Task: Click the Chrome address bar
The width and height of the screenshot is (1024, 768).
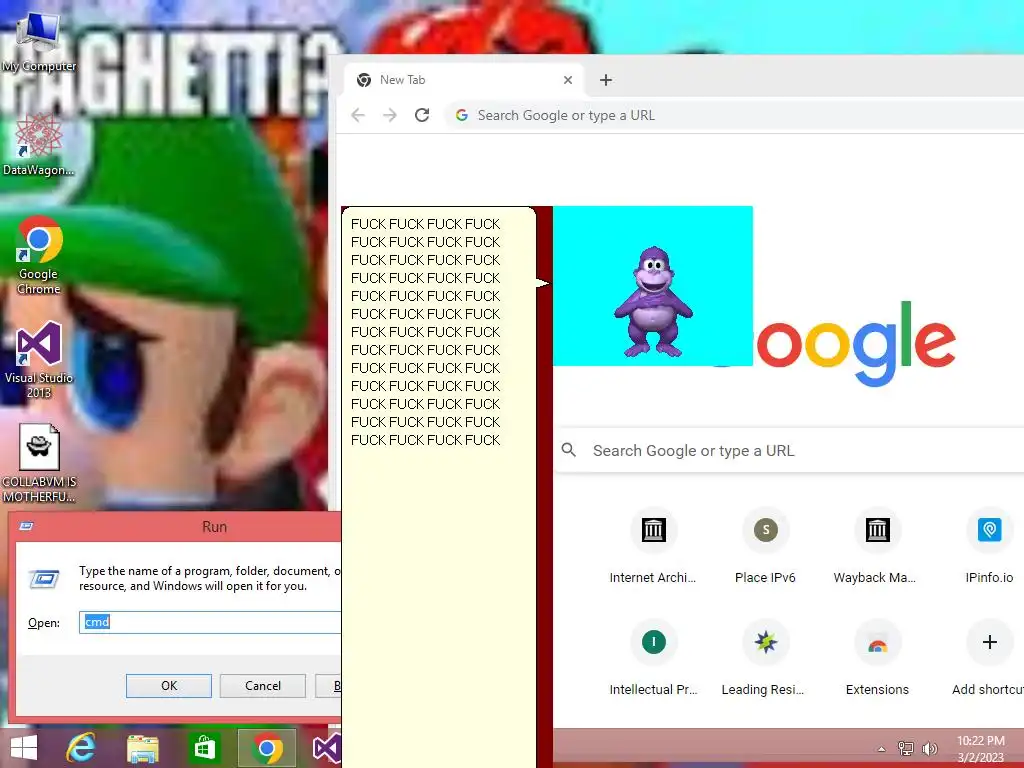Action: pyautogui.click(x=735, y=116)
